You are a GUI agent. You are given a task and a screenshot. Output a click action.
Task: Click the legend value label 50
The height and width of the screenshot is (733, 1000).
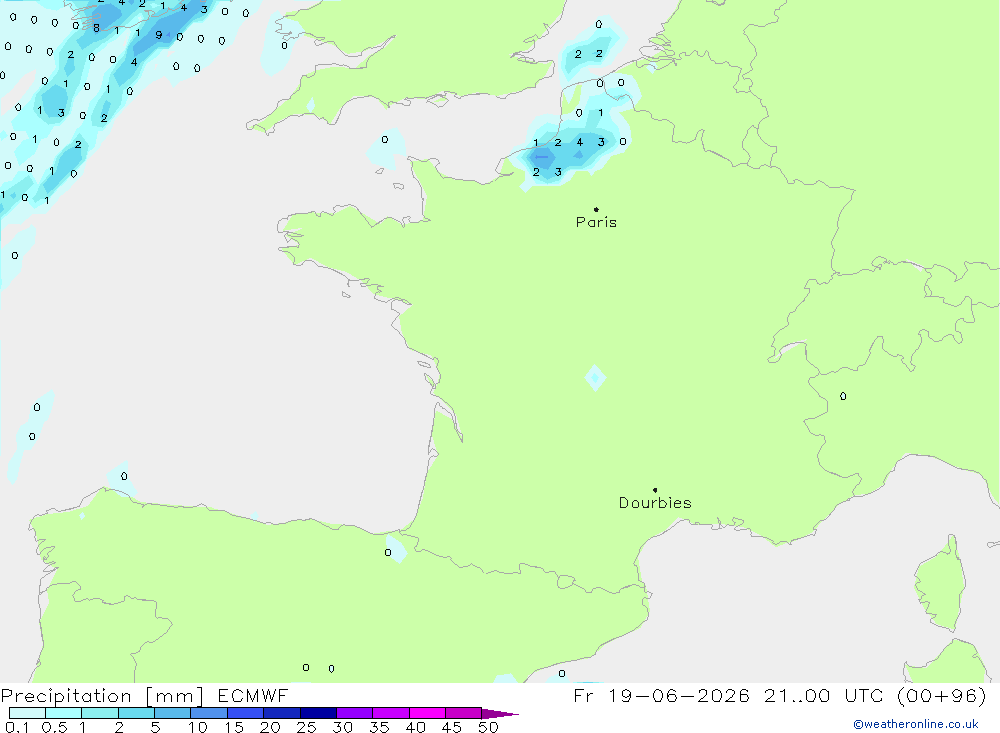[488, 727]
